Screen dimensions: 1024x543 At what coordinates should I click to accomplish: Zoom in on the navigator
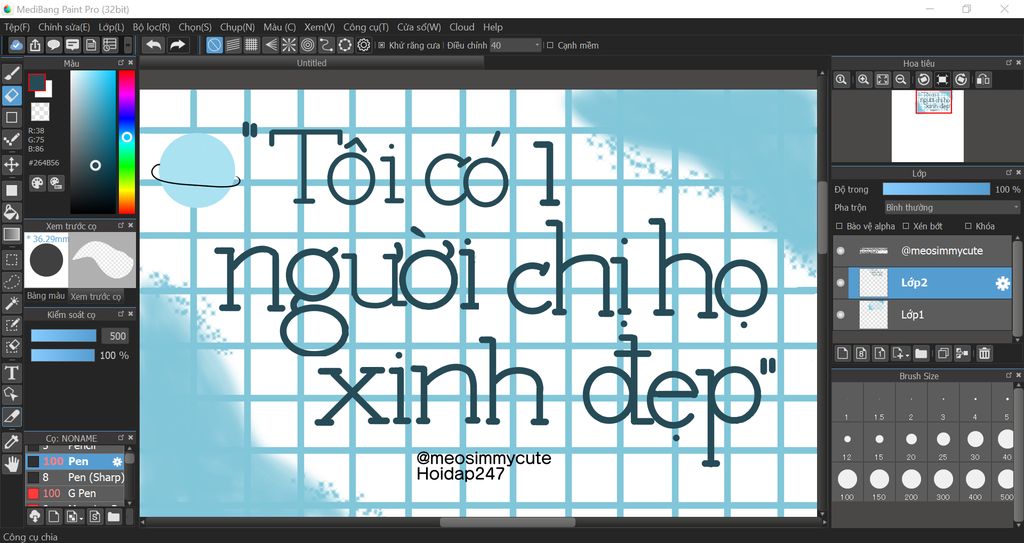coord(863,80)
